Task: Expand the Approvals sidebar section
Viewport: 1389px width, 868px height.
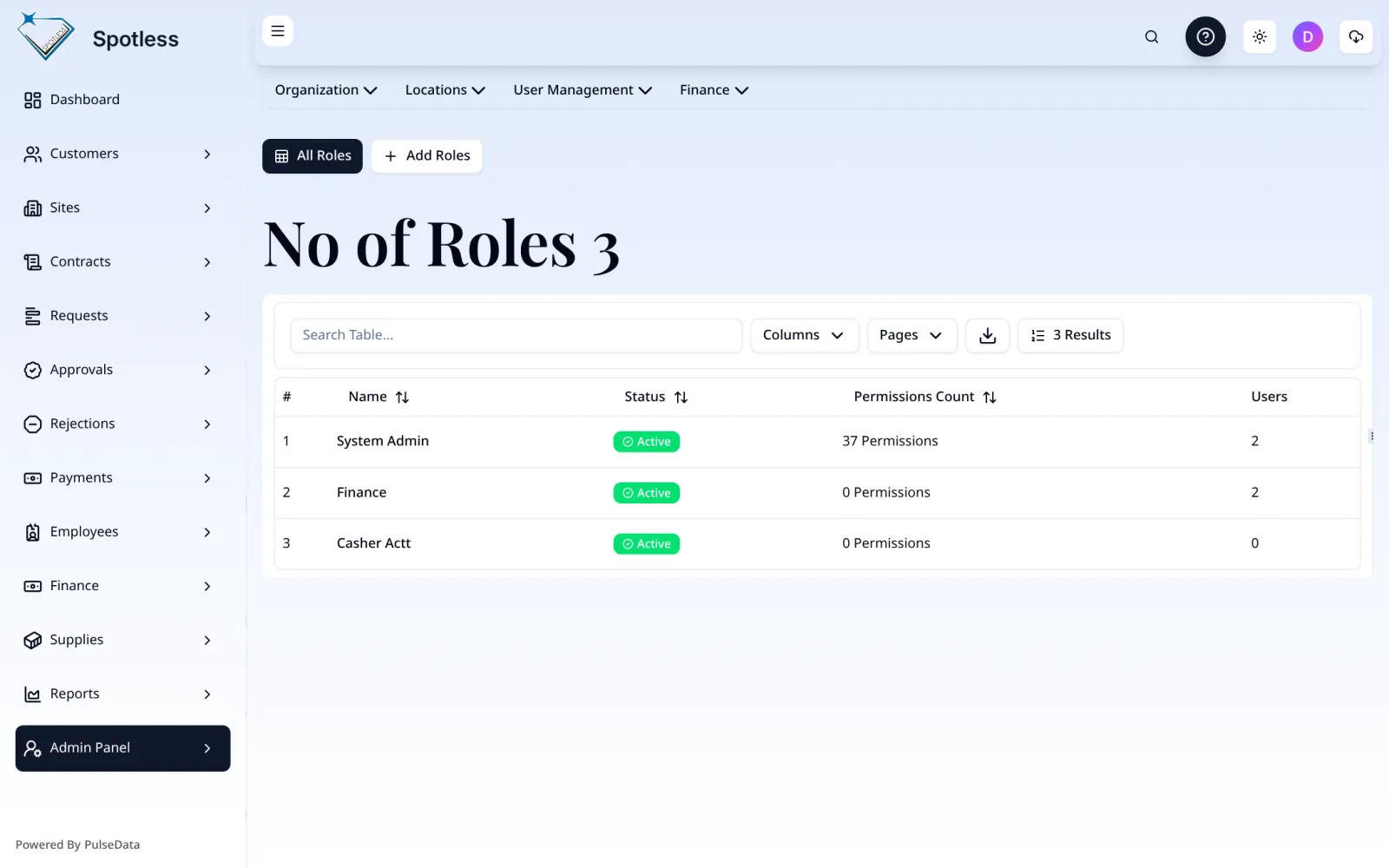Action: [x=122, y=370]
